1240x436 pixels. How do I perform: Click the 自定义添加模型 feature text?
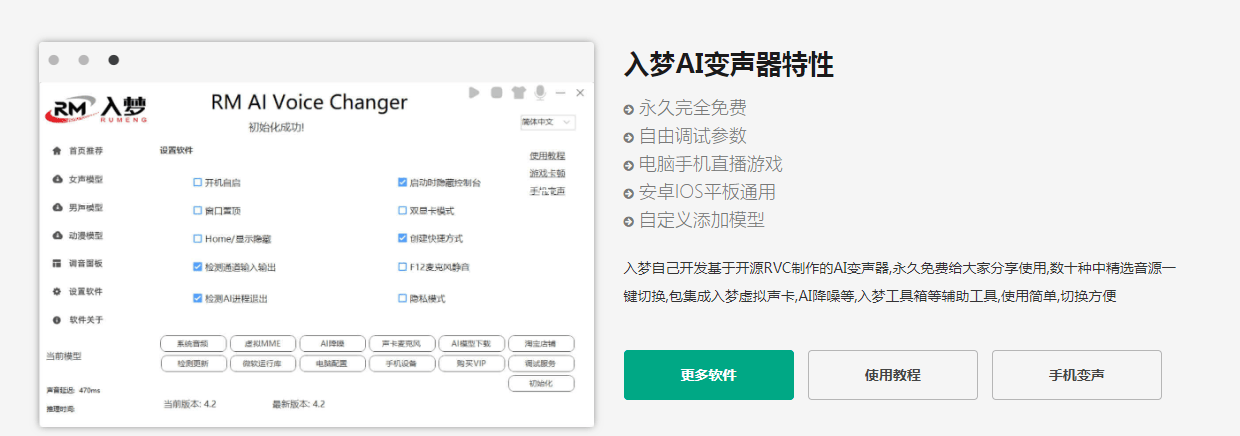tap(701, 221)
